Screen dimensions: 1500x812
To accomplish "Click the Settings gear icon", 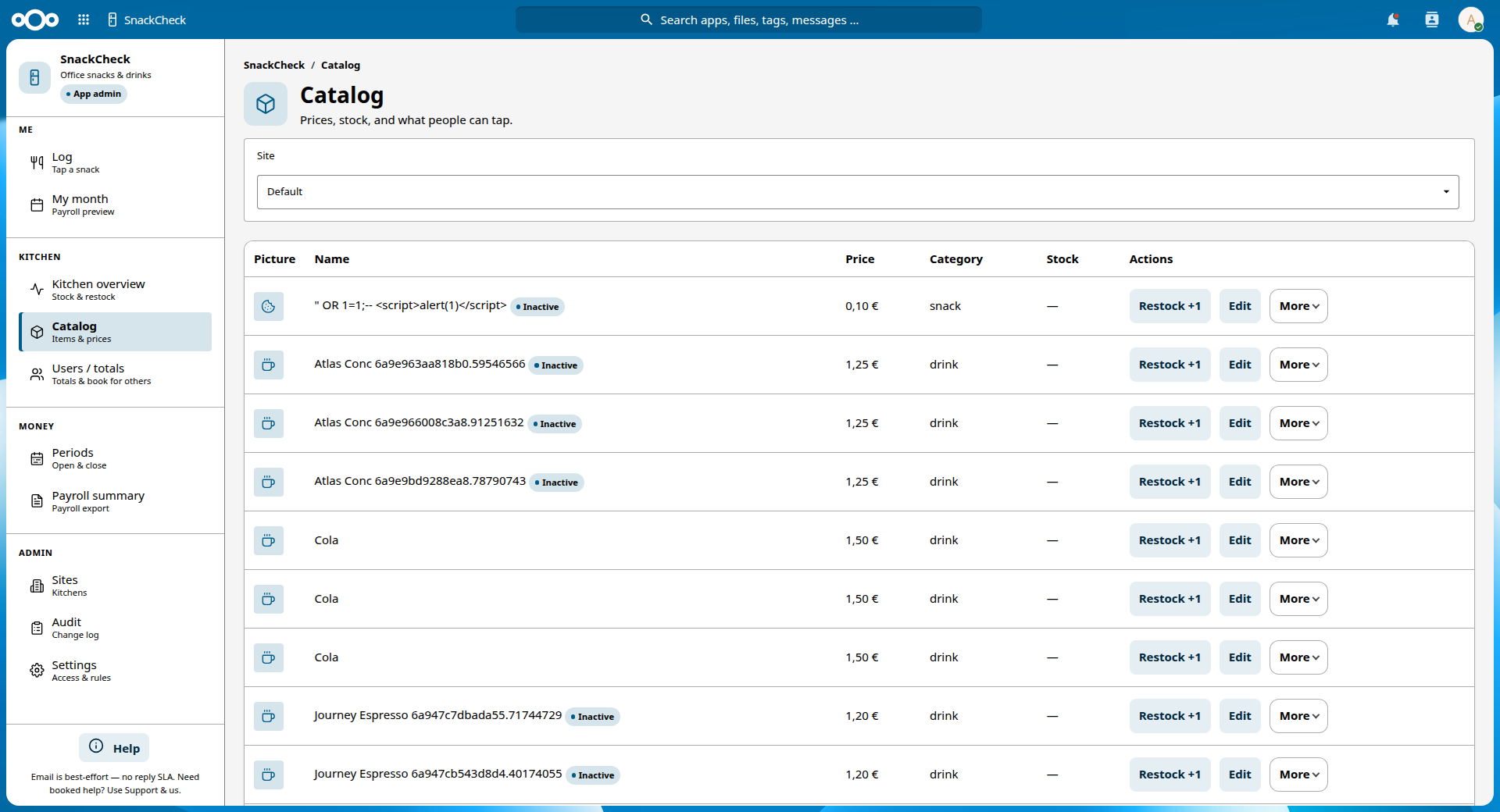I will [x=37, y=671].
